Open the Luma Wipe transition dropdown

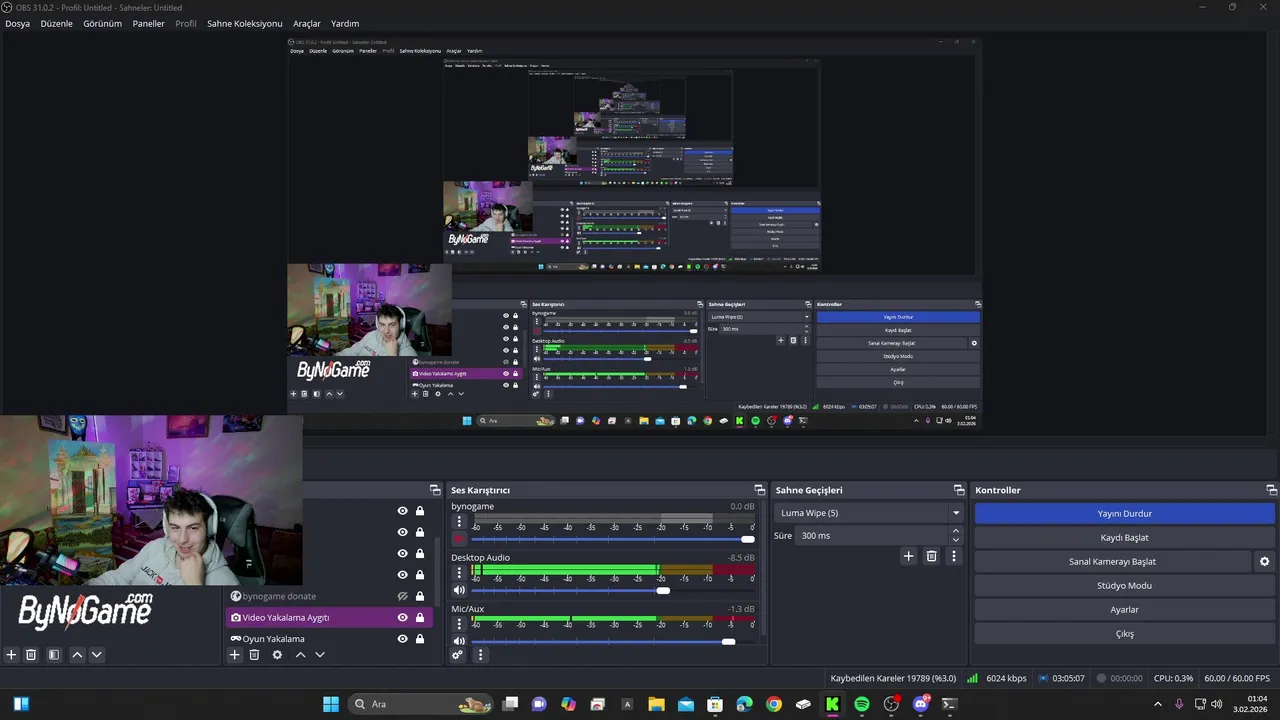click(869, 513)
